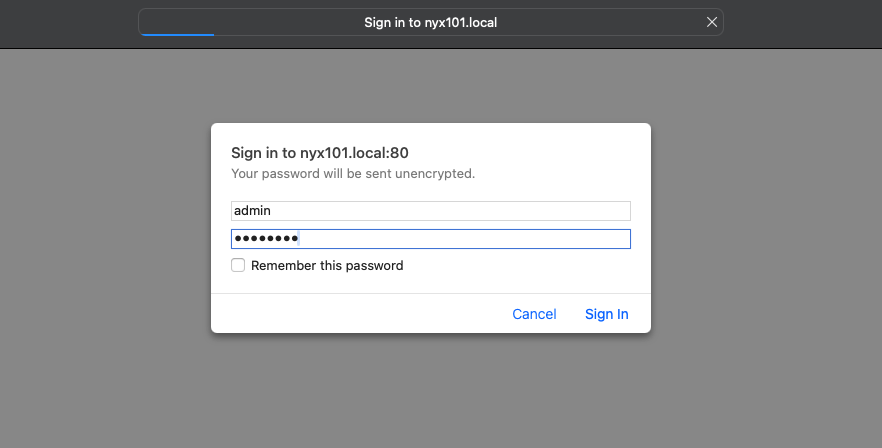The height and width of the screenshot is (448, 882).
Task: Click the unencrypted password warning text
Action: coord(353,173)
